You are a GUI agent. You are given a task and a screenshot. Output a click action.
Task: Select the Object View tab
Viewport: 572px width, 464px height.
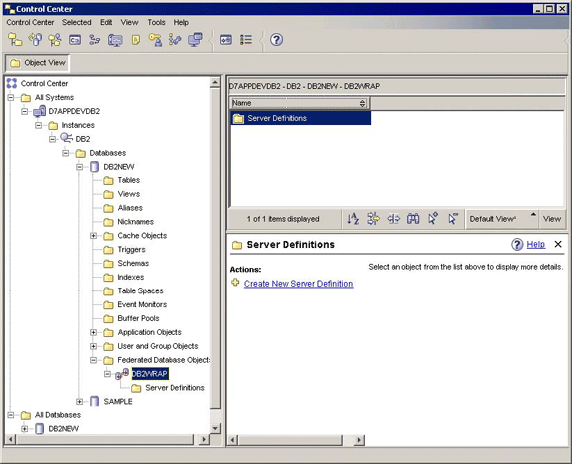coord(37,63)
